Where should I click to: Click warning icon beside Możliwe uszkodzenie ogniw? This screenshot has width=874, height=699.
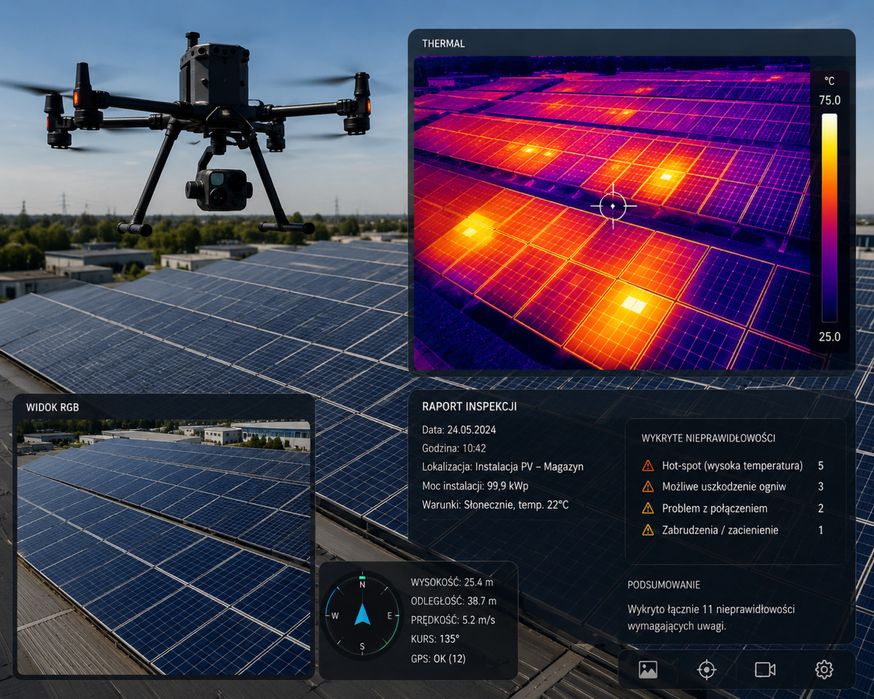click(648, 487)
